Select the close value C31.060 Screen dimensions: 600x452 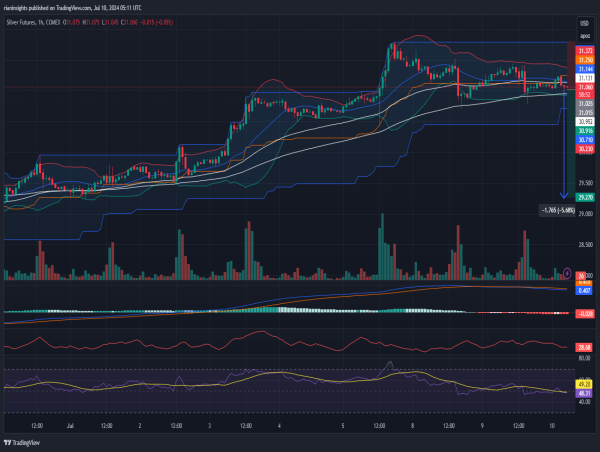[x=129, y=23]
